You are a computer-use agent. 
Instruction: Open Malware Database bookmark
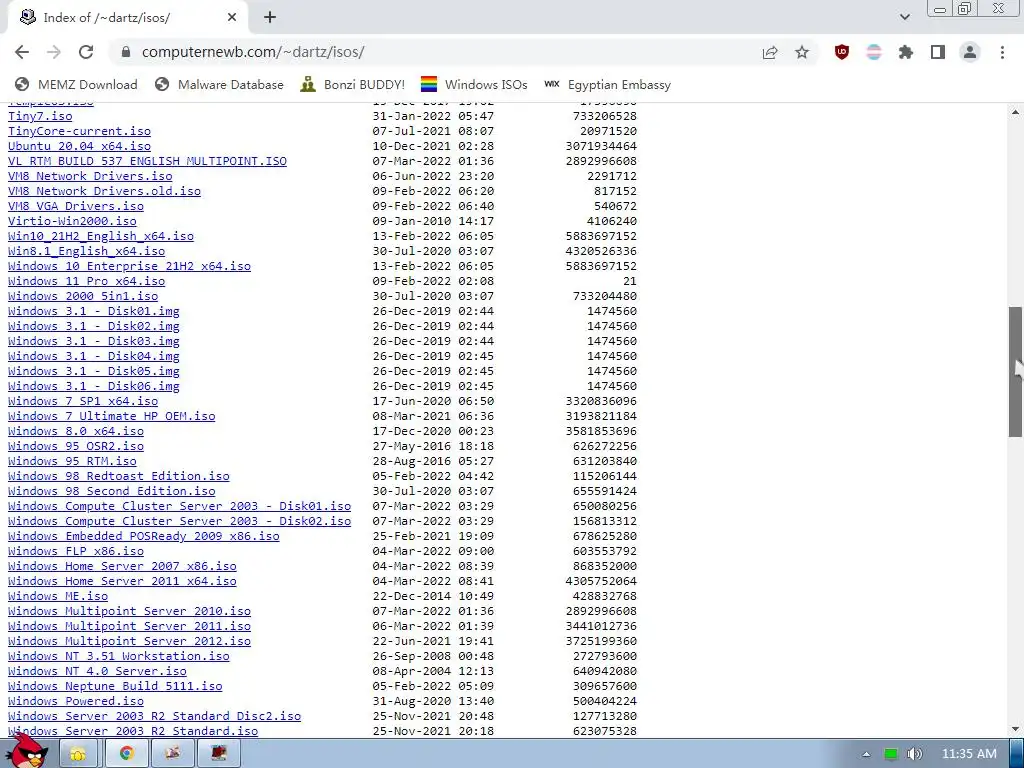tap(219, 84)
